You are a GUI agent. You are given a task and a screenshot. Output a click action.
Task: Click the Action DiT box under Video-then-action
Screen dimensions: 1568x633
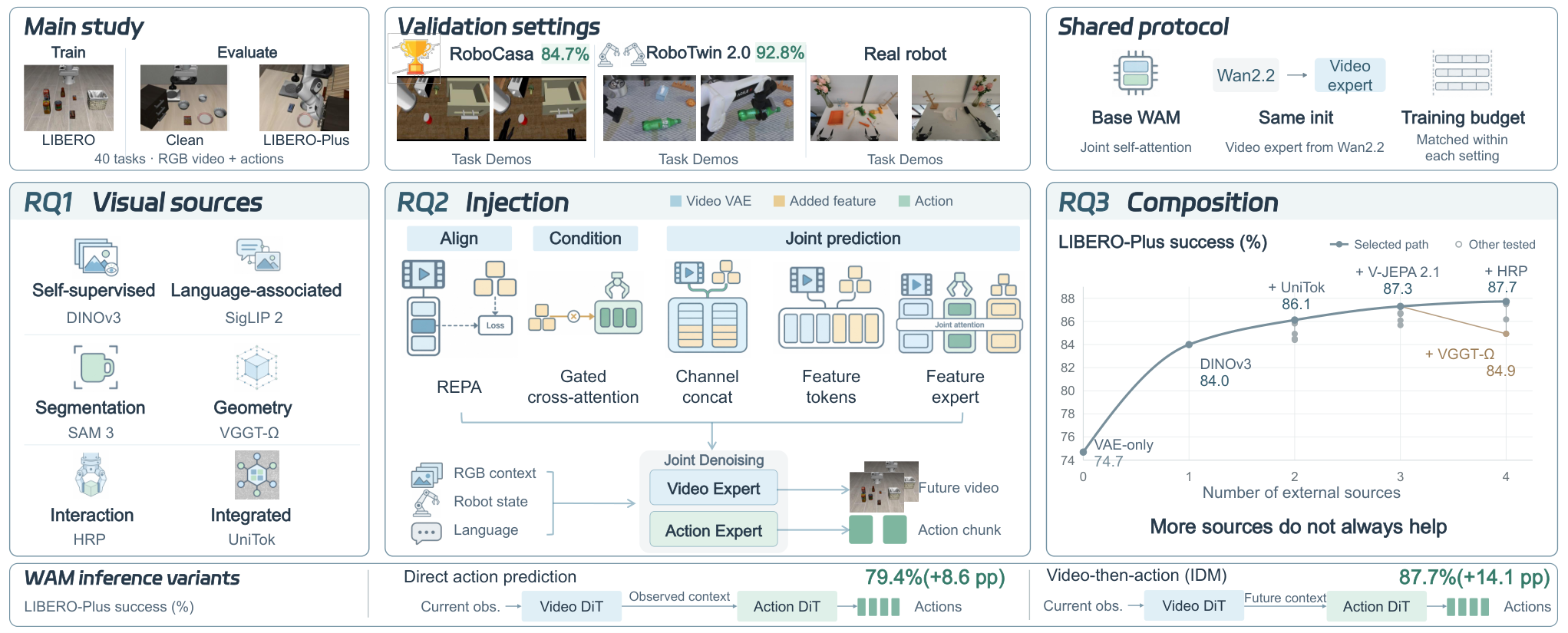(1376, 606)
